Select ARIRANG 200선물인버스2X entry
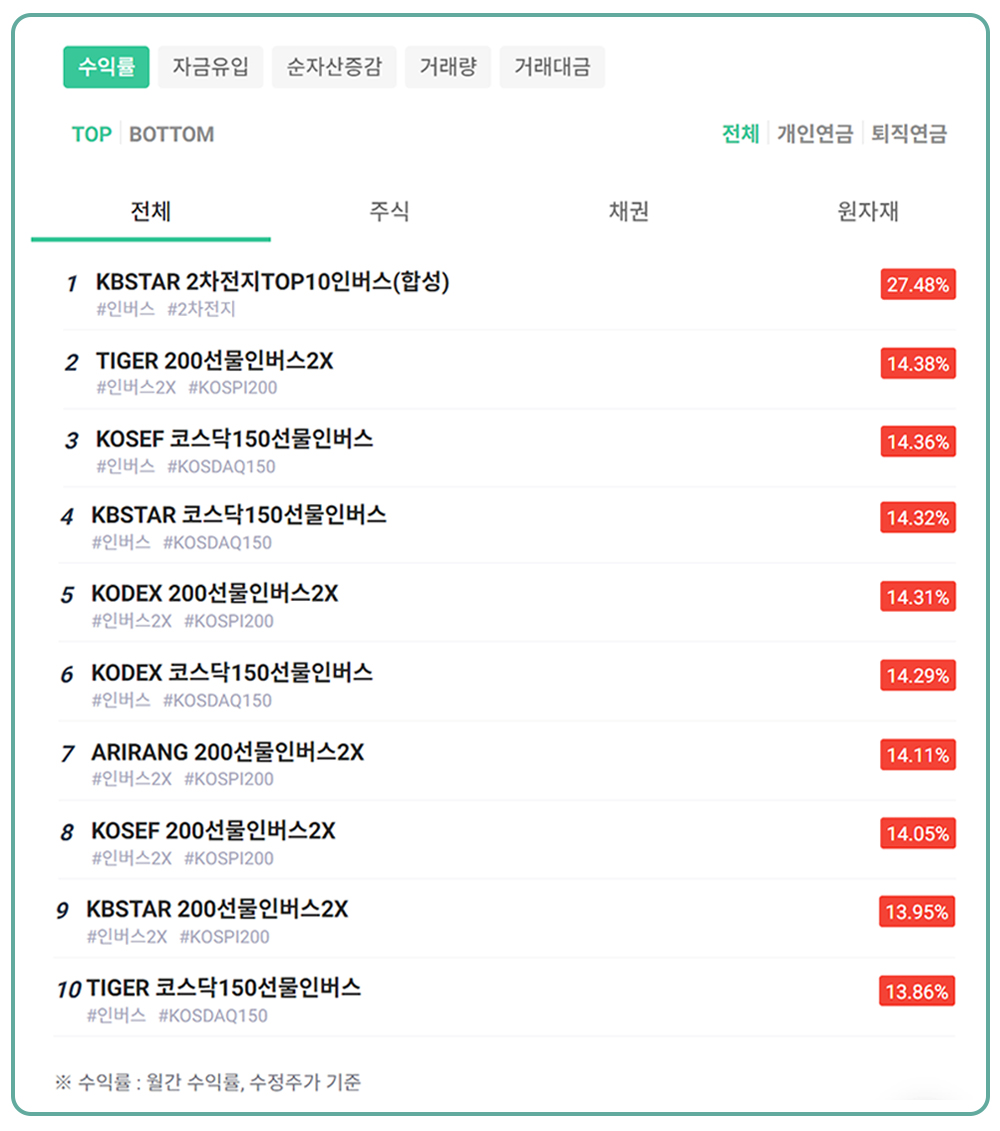This screenshot has height=1131, width=1000. tap(227, 752)
